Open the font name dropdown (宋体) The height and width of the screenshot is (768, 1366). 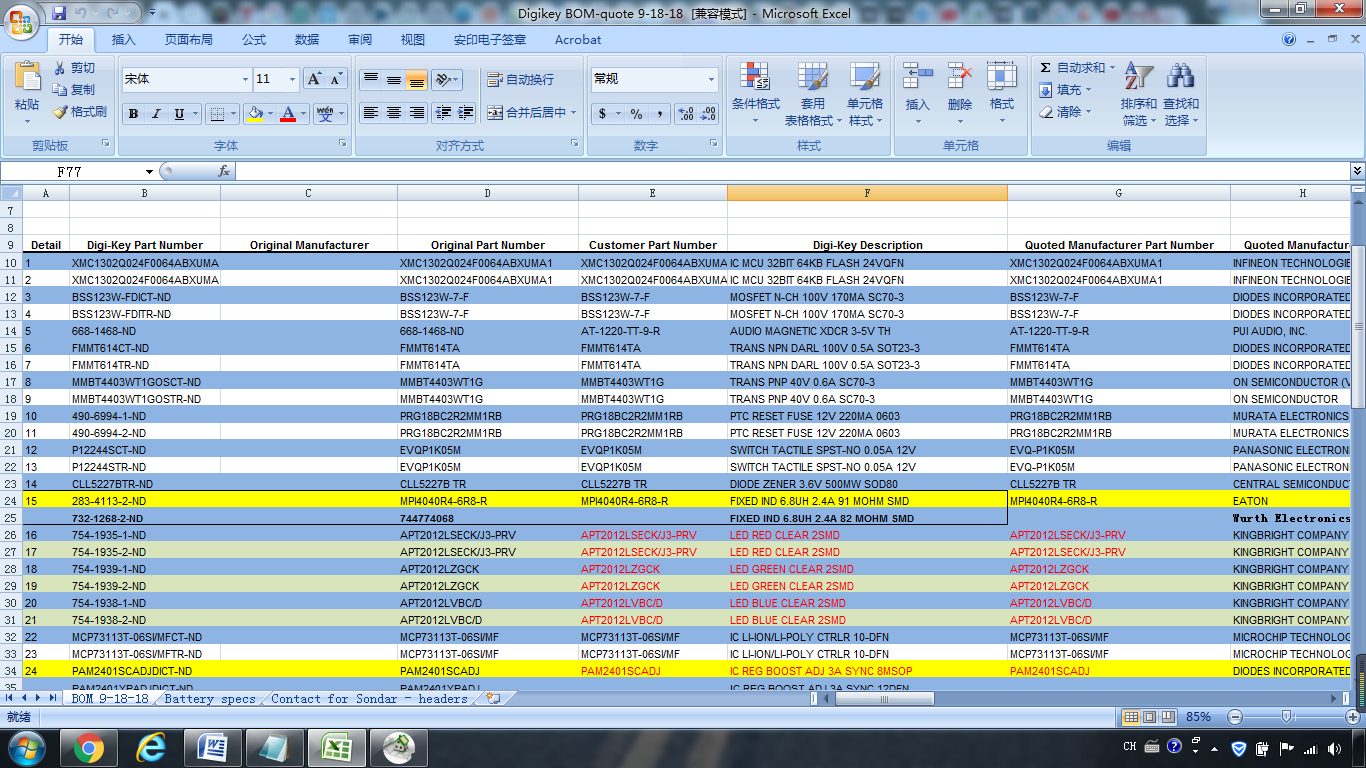tap(246, 79)
